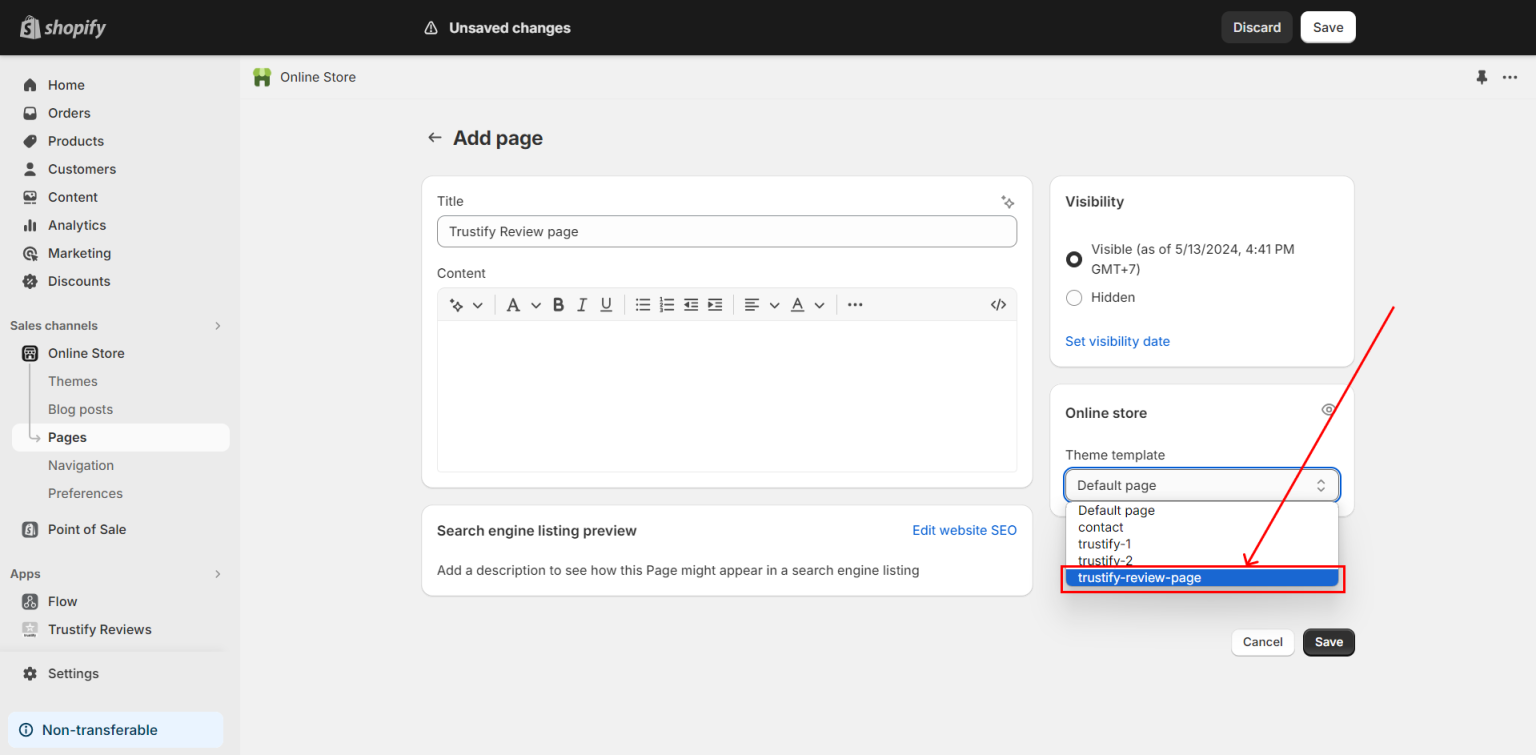Open the text color dropdown
Image resolution: width=1536 pixels, height=755 pixels.
tap(806, 304)
